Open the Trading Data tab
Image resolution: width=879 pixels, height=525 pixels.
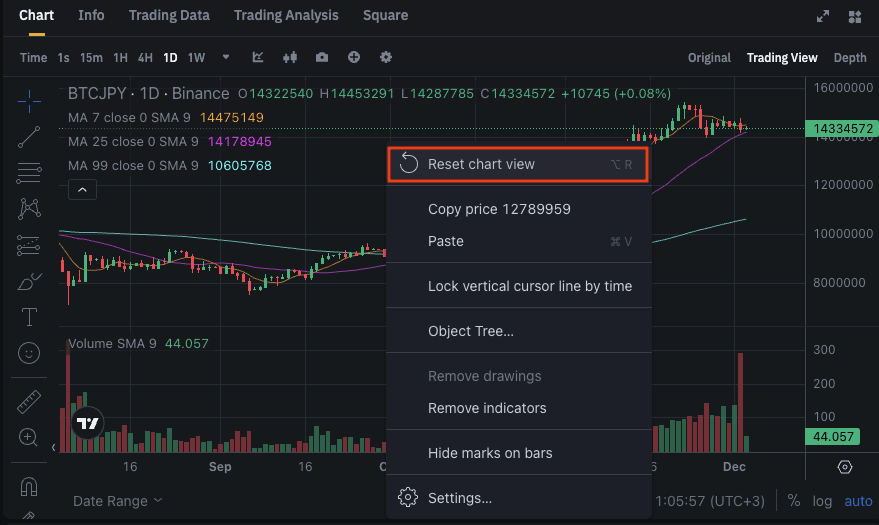click(x=169, y=15)
